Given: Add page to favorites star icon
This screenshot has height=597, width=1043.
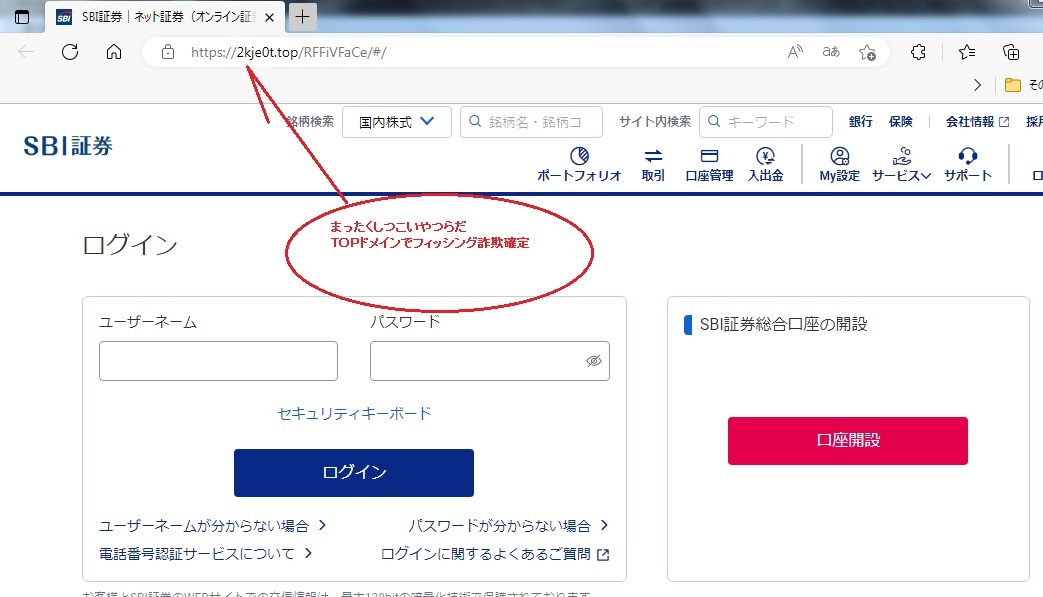Looking at the screenshot, I should [867, 52].
